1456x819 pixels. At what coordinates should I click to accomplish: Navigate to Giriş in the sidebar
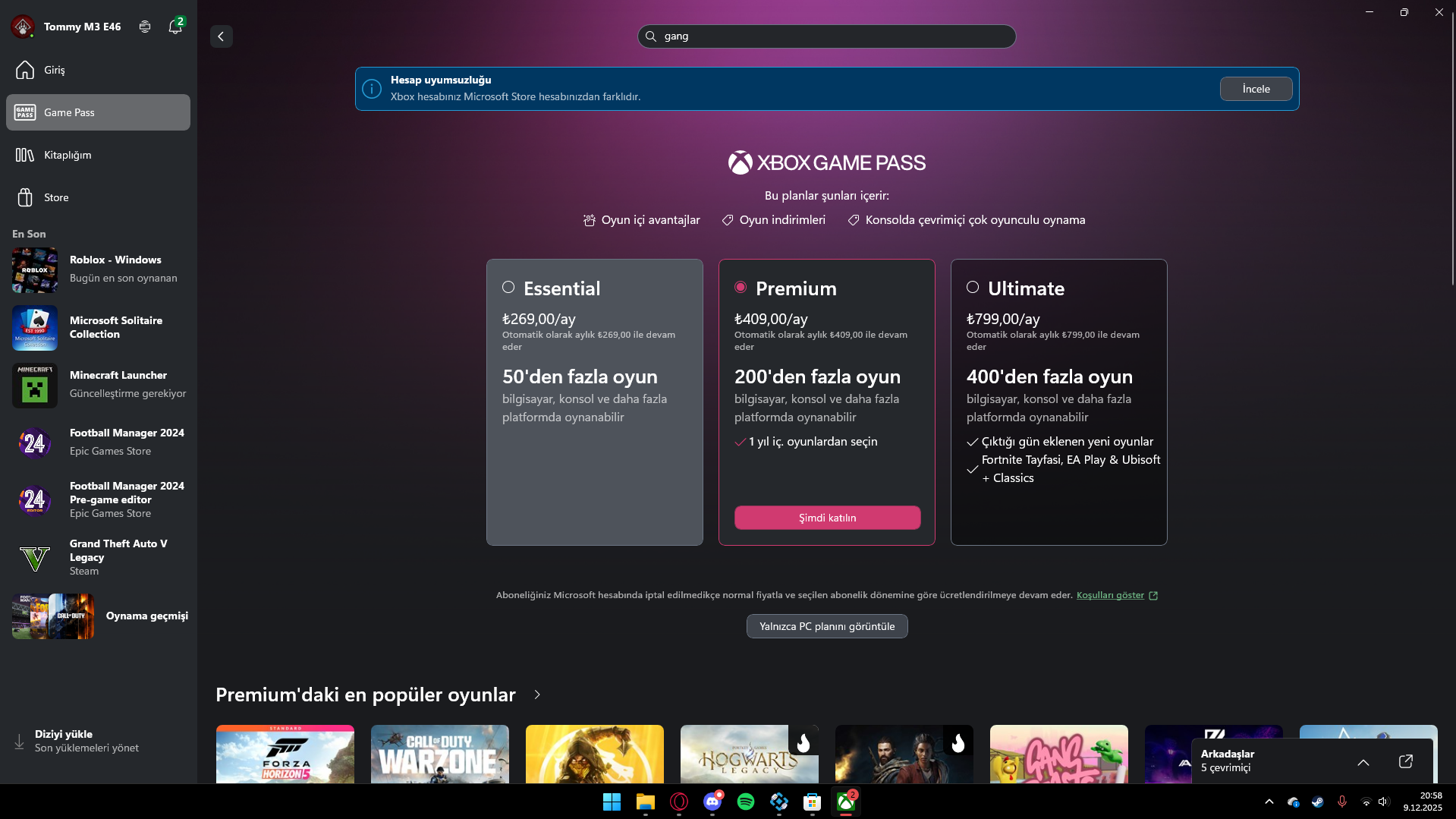(99, 70)
